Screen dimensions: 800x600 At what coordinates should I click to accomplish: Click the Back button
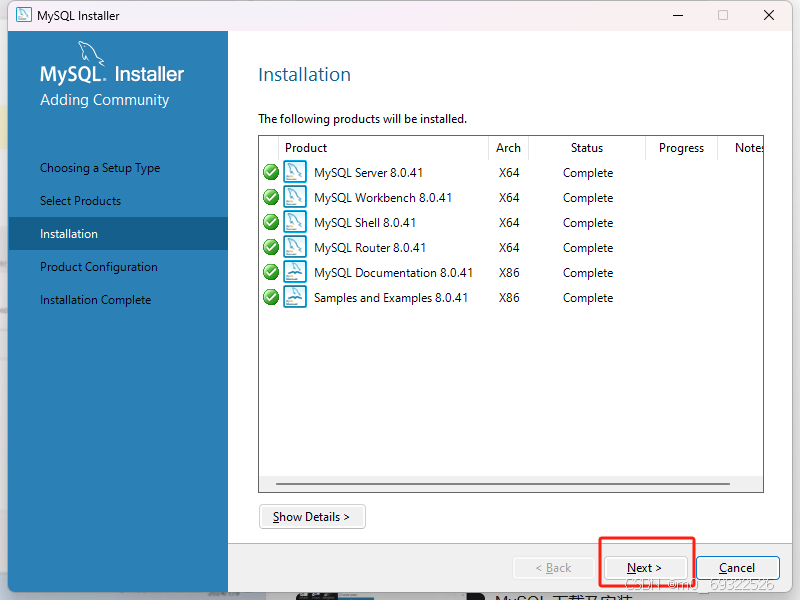tap(554, 568)
